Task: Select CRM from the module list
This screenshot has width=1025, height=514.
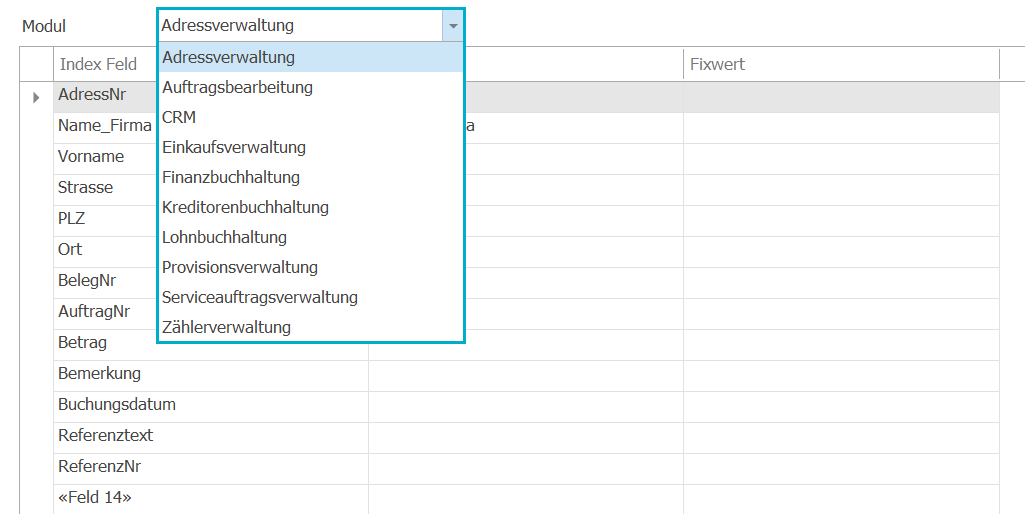Action: tap(311, 117)
